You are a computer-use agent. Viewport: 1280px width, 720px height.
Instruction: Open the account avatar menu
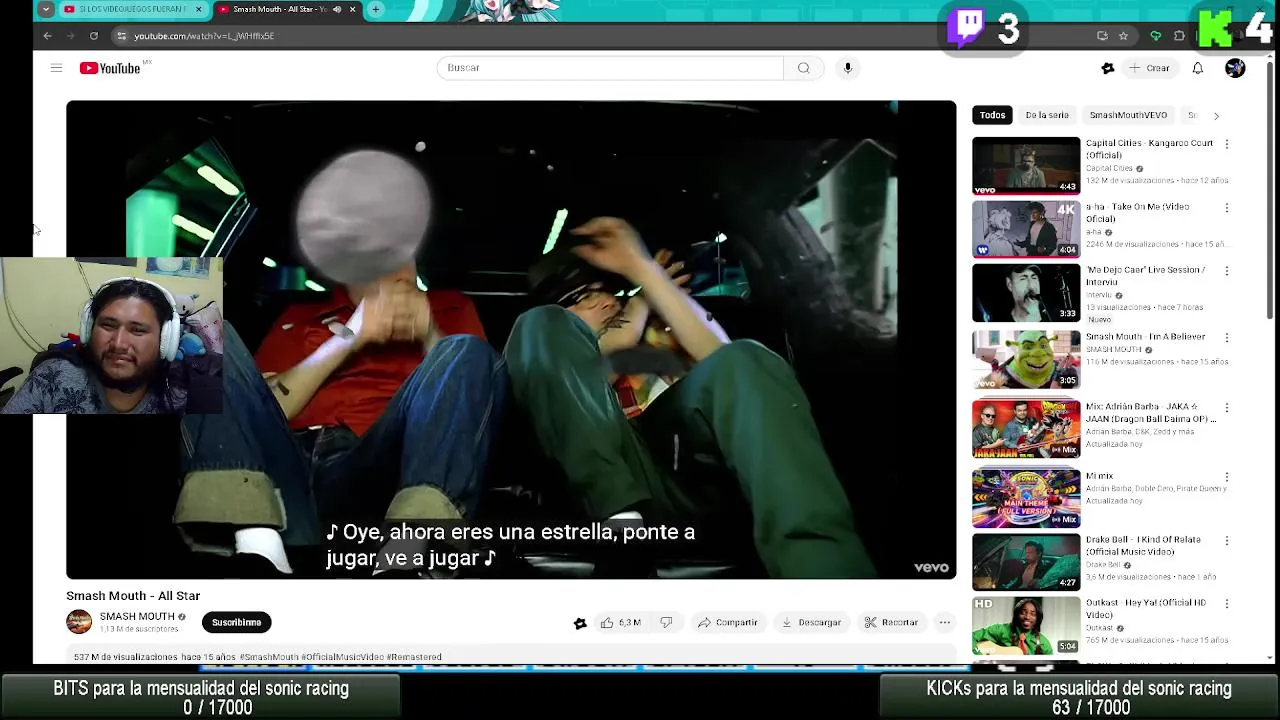1235,68
